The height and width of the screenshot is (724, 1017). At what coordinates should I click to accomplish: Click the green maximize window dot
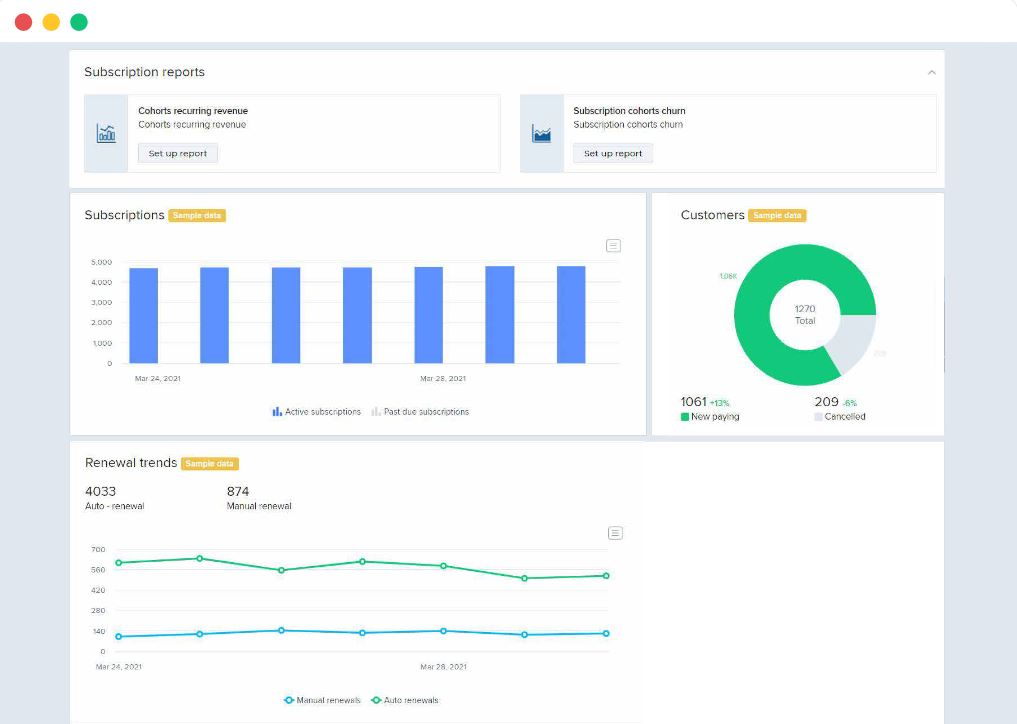point(79,22)
